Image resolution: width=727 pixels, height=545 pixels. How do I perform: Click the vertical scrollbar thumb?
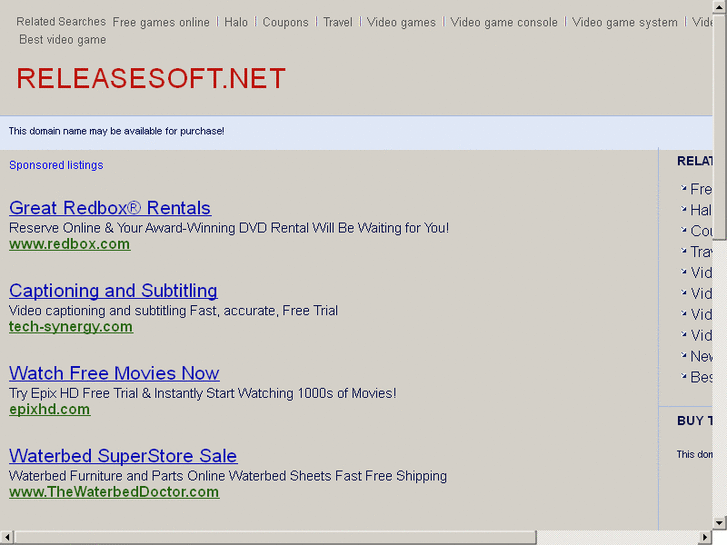[720, 127]
